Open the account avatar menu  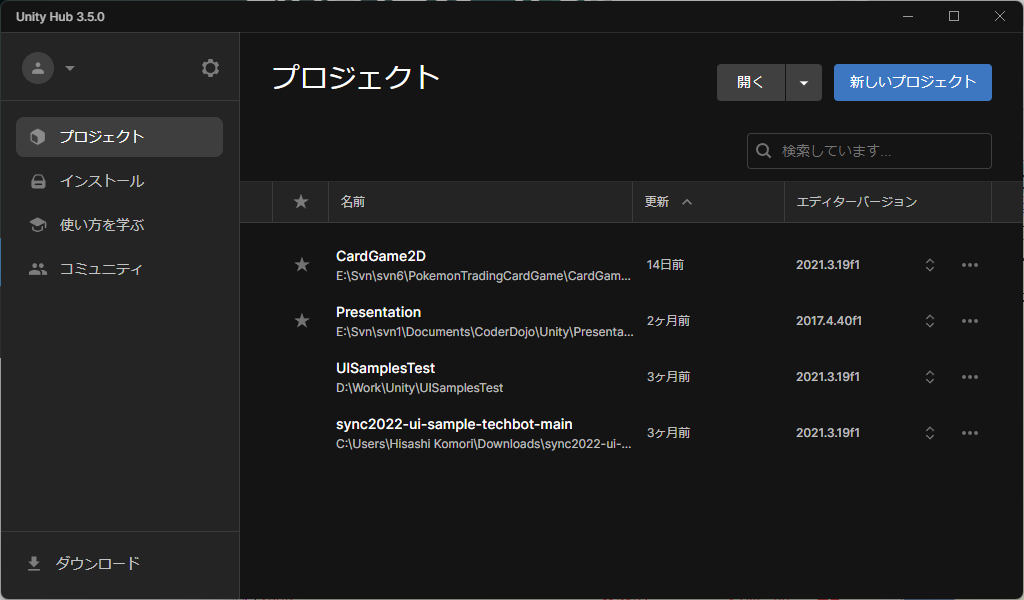point(40,67)
